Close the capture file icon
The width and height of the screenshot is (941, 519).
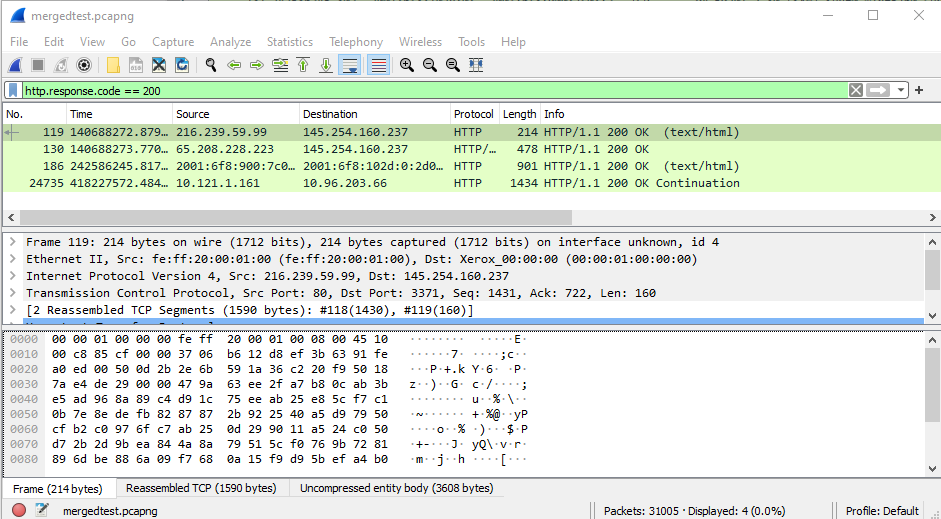click(158, 65)
